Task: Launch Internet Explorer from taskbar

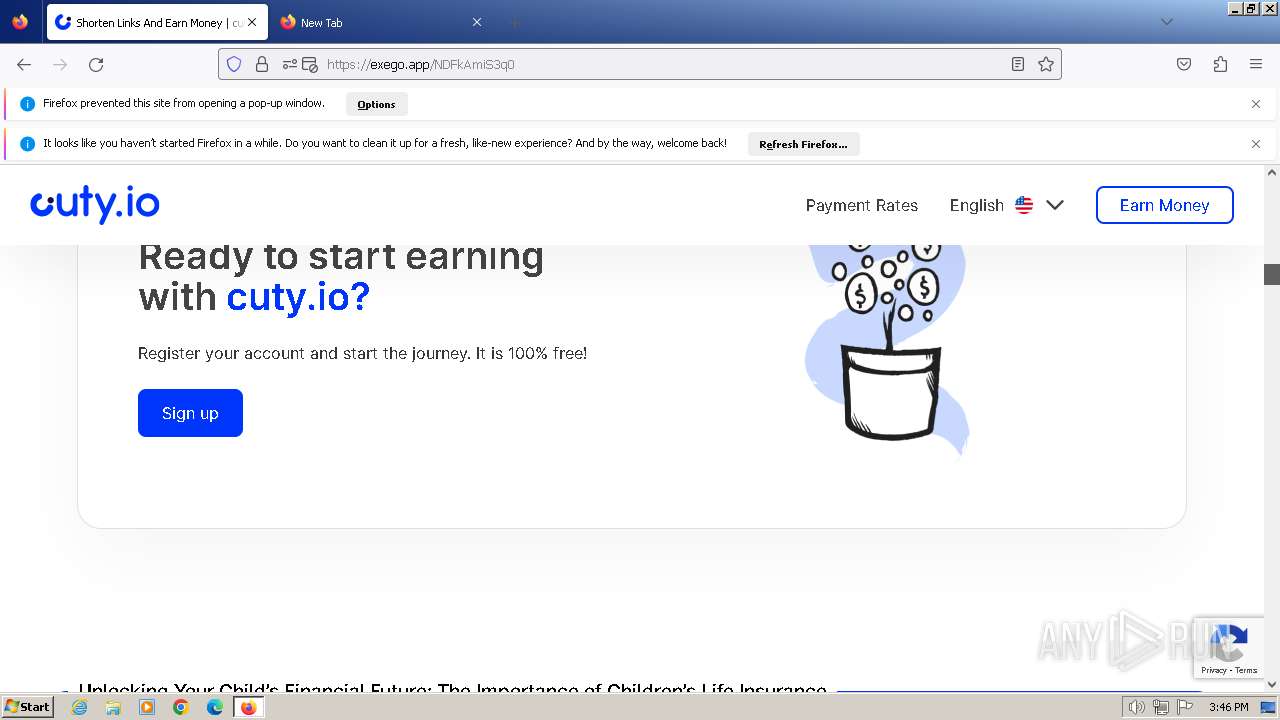Action: (79, 707)
